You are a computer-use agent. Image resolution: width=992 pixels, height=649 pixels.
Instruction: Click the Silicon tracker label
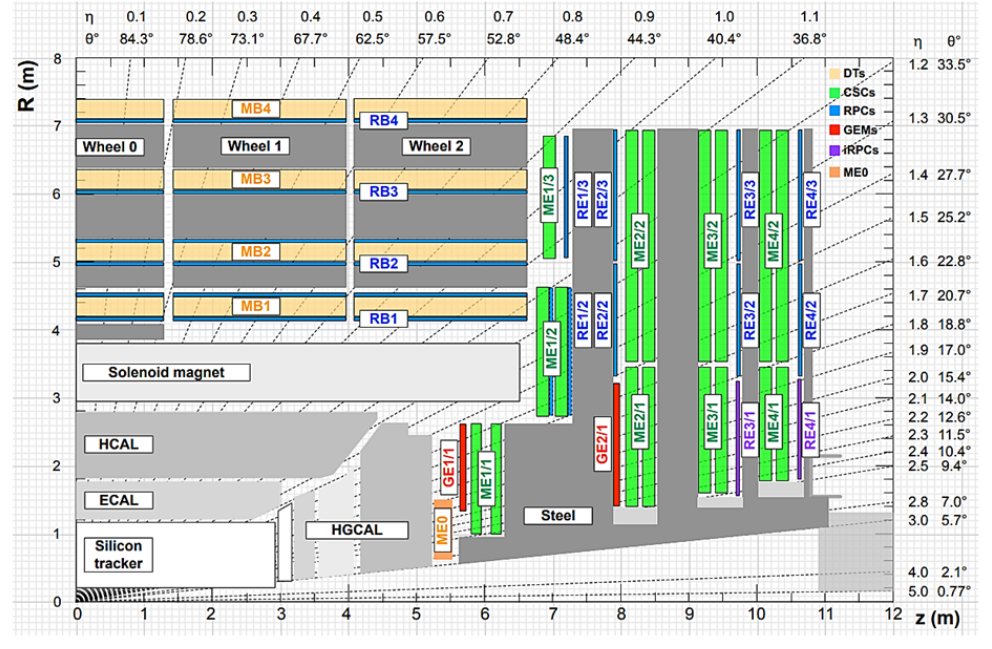tap(118, 555)
